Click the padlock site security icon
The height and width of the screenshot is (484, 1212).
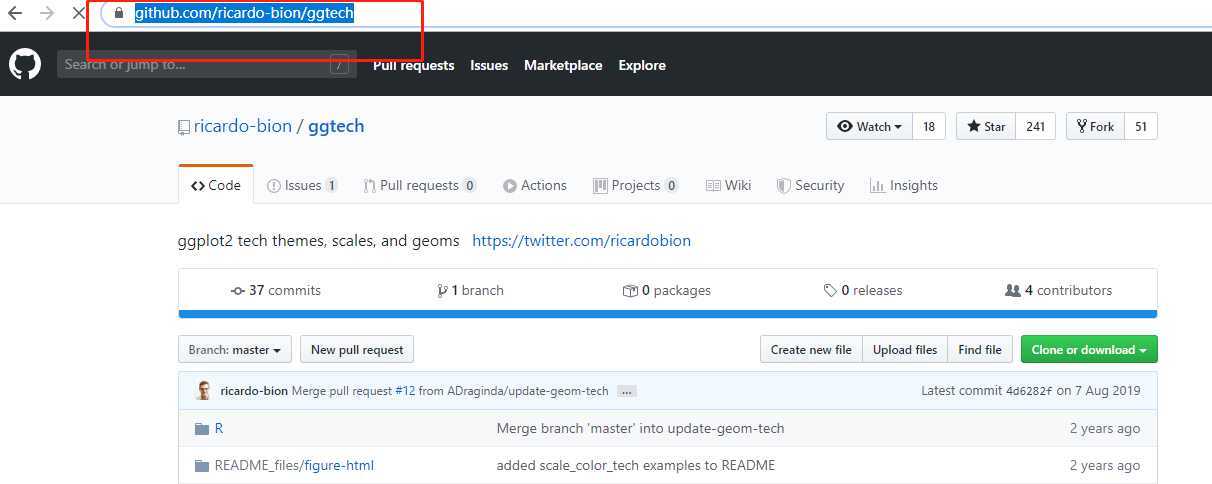point(119,13)
